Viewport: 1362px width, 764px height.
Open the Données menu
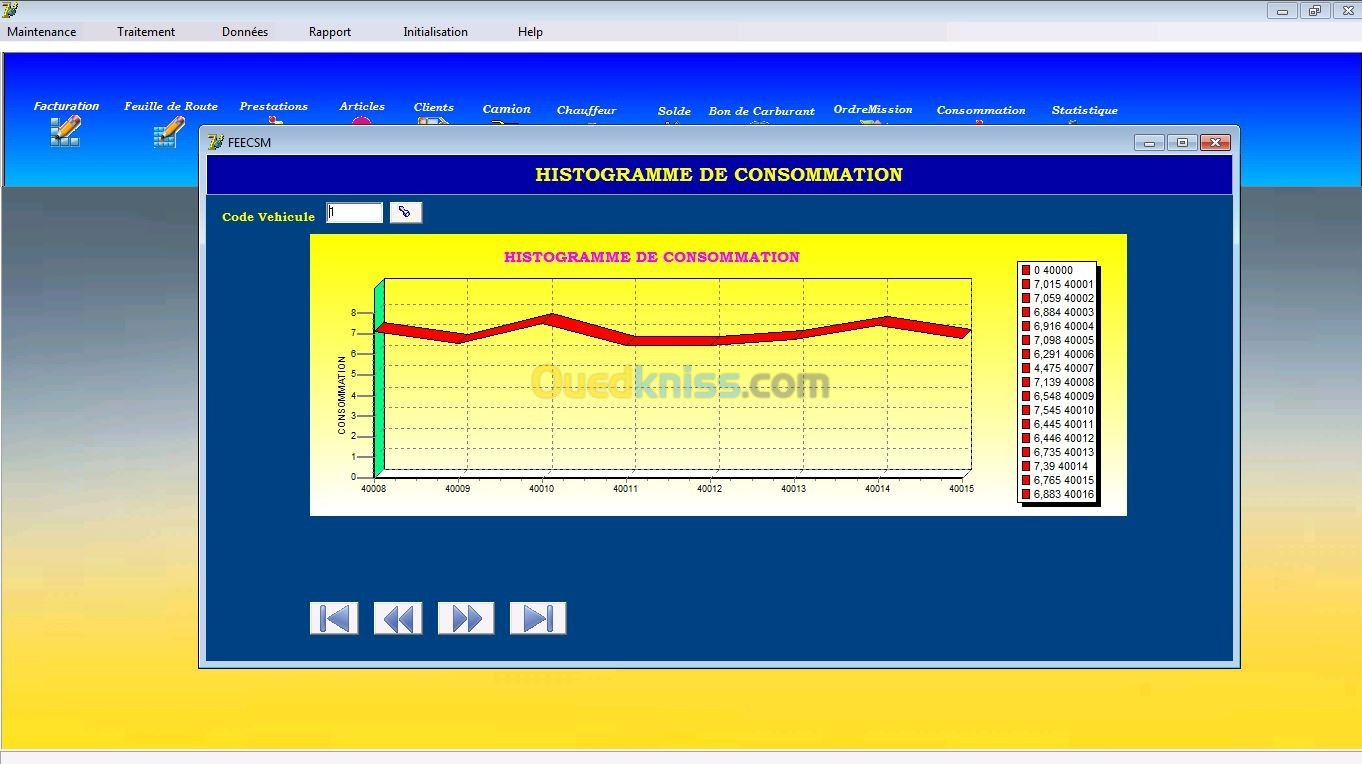point(245,32)
